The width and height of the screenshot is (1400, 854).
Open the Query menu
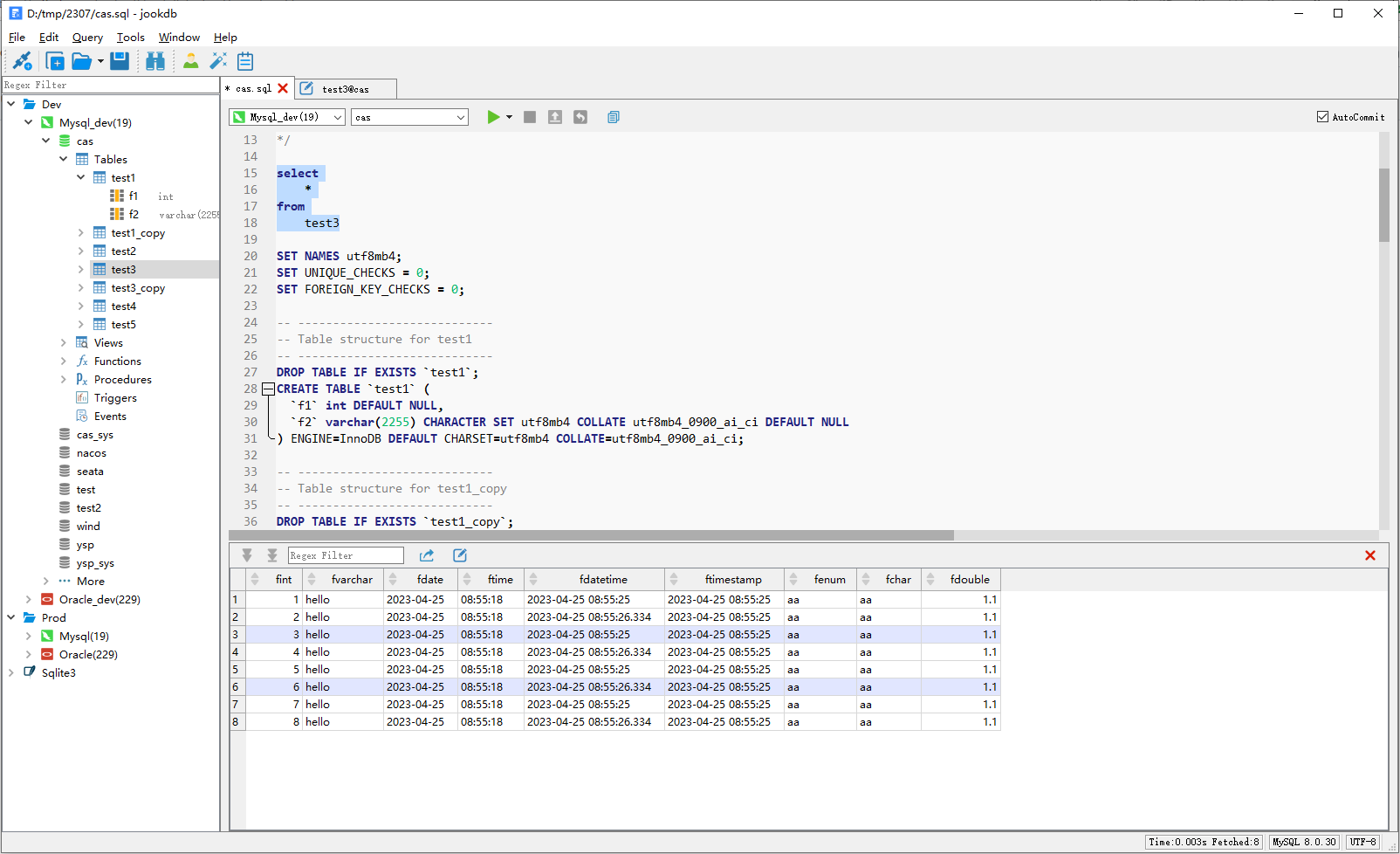click(x=87, y=38)
